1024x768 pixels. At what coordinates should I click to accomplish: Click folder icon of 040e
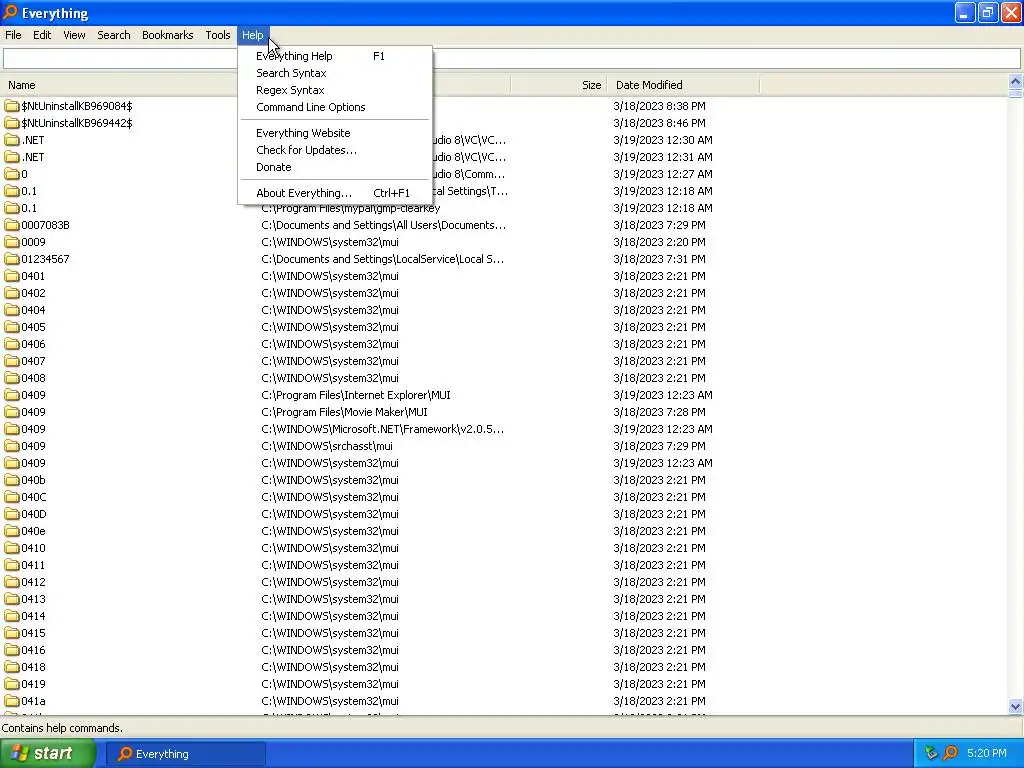(x=12, y=531)
